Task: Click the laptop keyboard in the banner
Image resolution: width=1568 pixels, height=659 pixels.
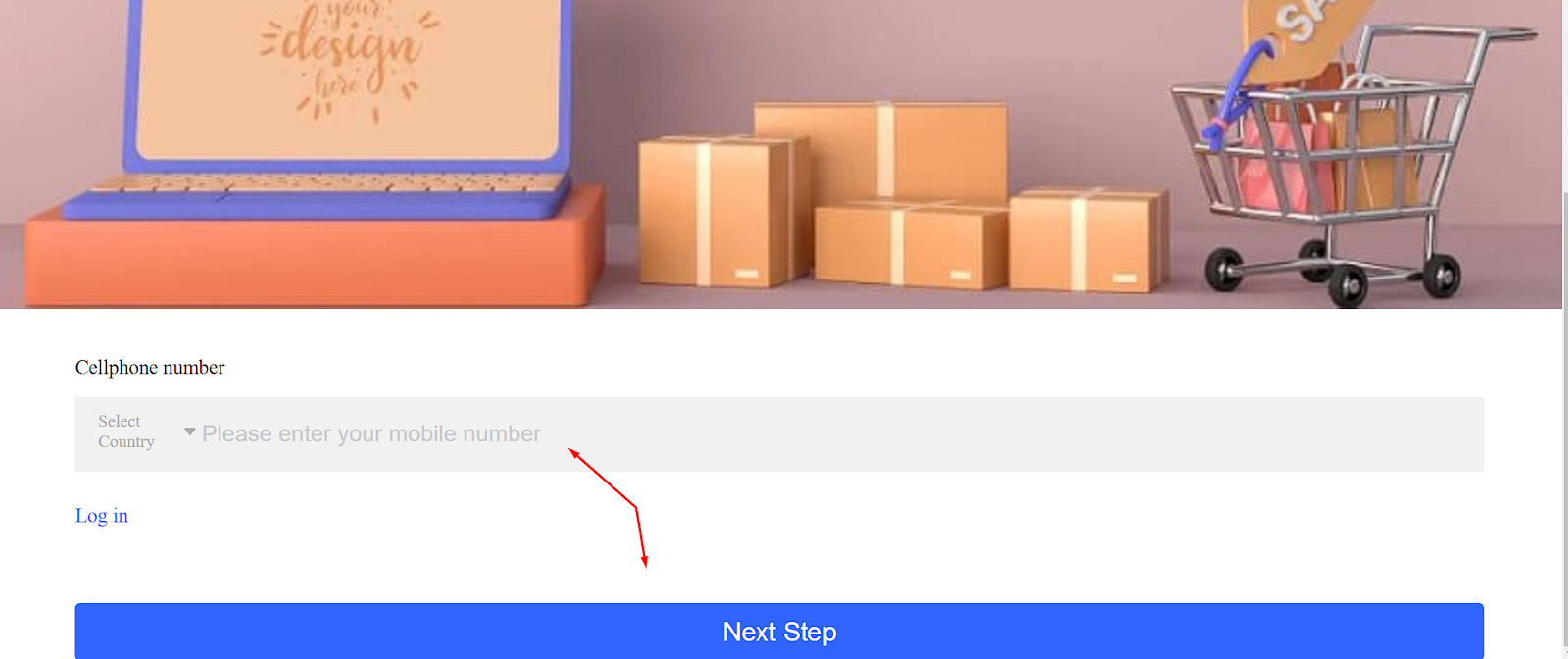Action: click(323, 183)
